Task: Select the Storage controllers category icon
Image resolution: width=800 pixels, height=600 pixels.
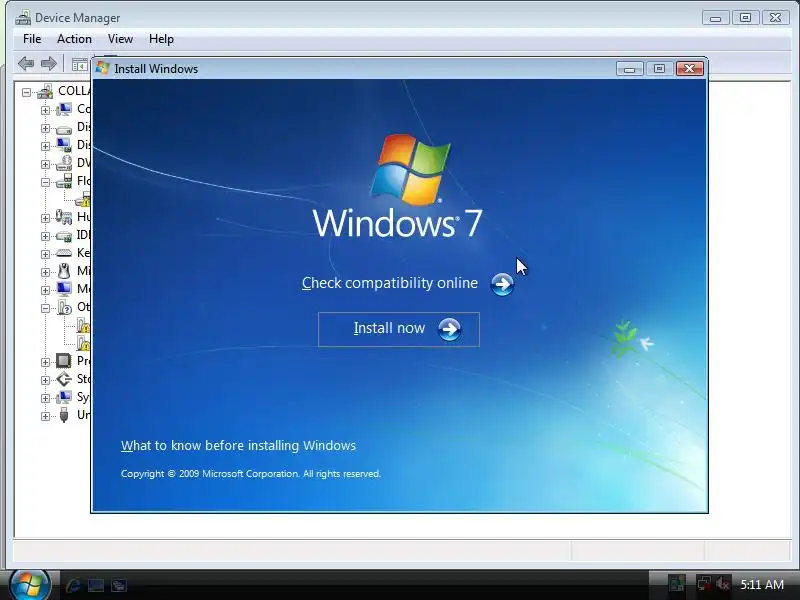Action: tap(64, 379)
